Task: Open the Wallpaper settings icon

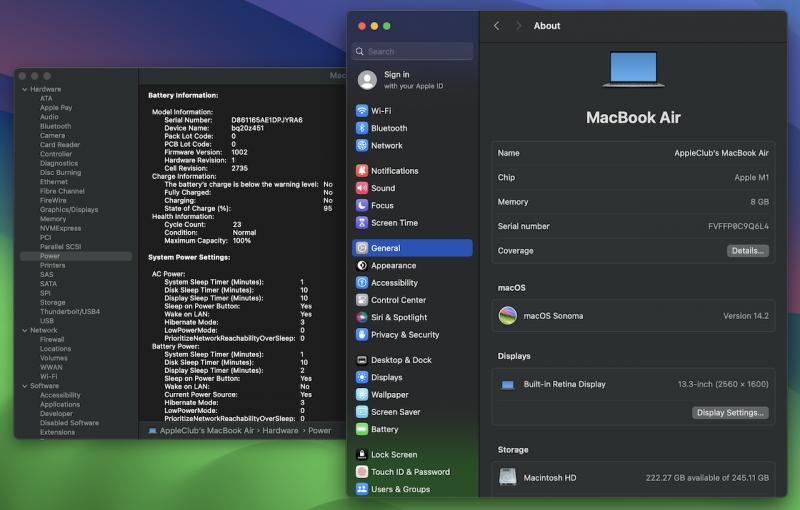Action: tap(362, 395)
